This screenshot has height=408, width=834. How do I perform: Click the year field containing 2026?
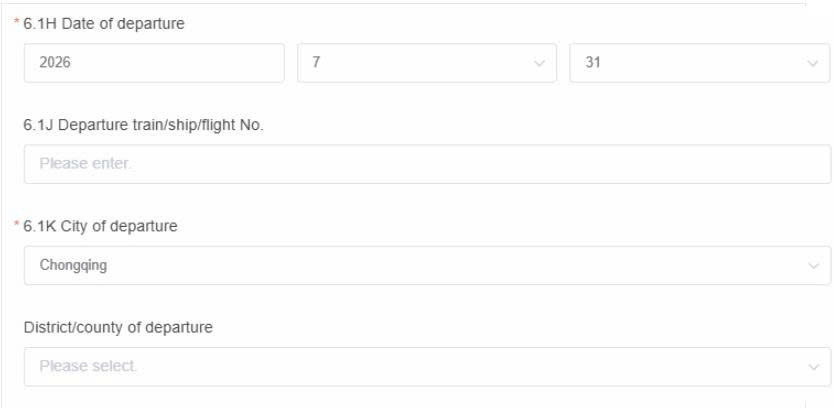(x=155, y=63)
